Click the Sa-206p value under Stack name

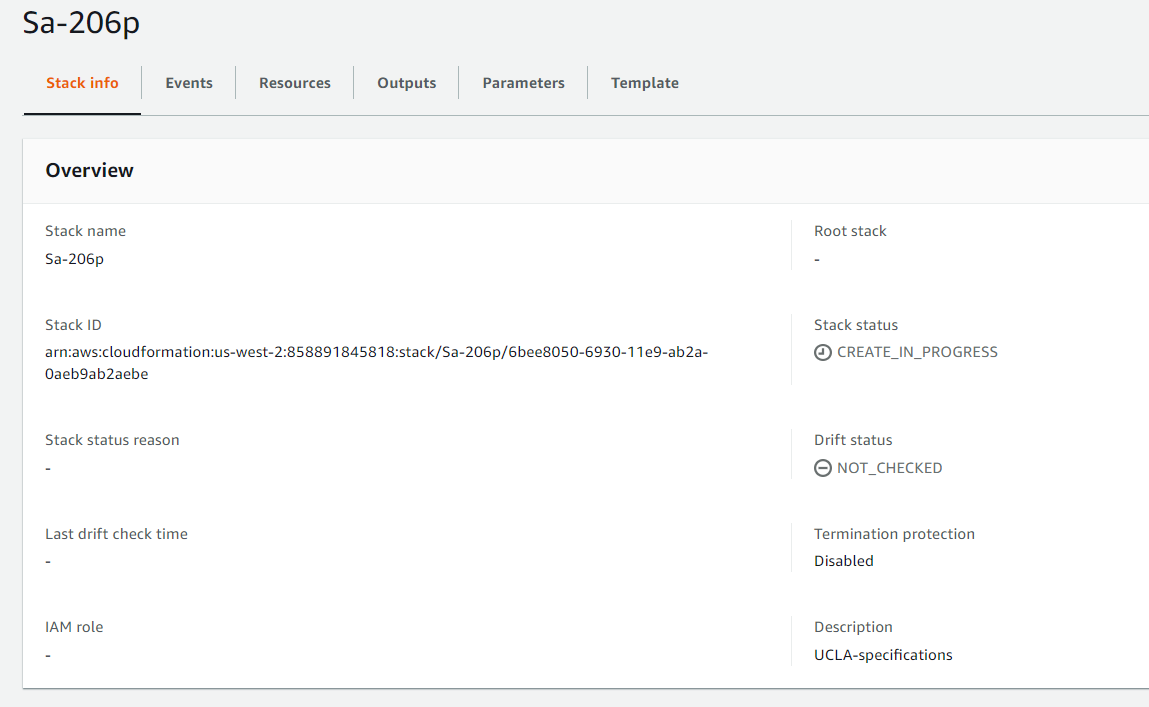coord(75,259)
